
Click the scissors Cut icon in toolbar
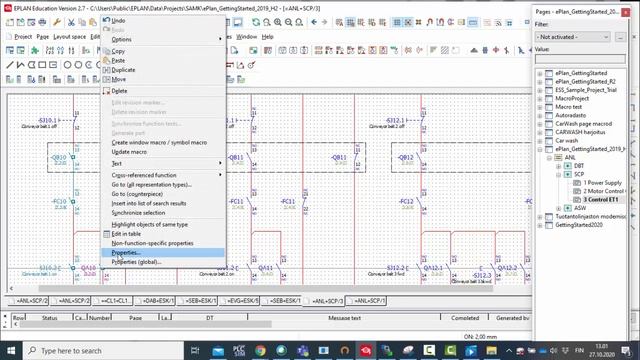(71, 22)
